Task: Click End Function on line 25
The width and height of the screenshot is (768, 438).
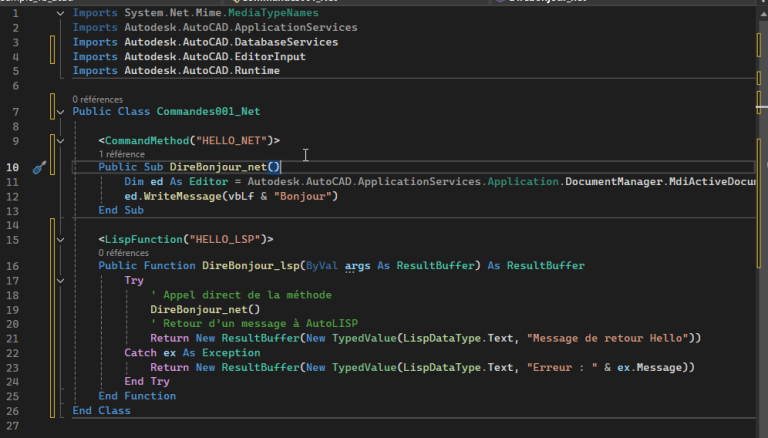Action: click(x=137, y=396)
